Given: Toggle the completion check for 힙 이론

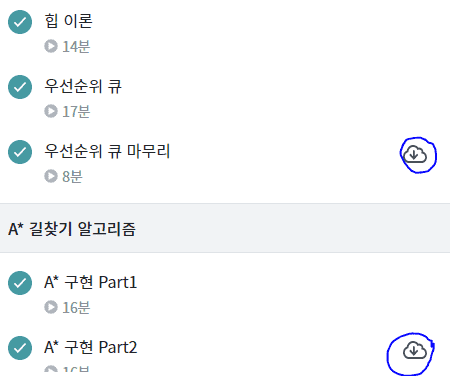Looking at the screenshot, I should point(20,22).
